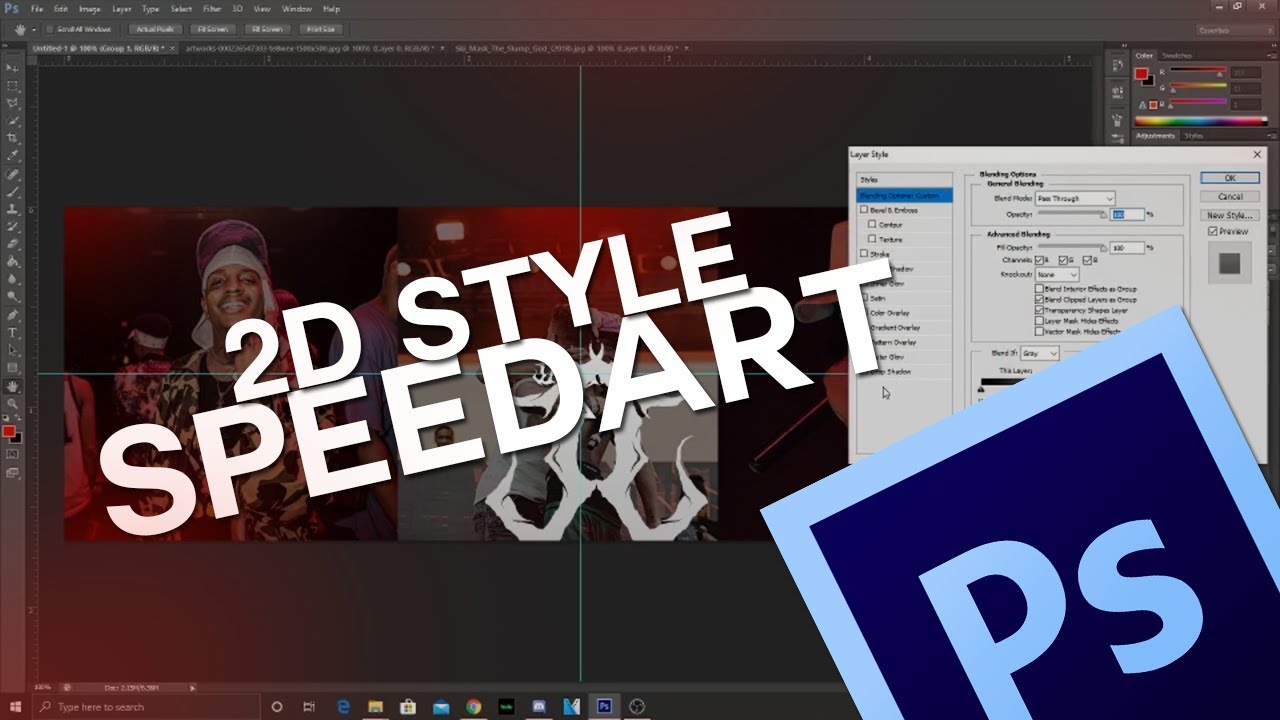This screenshot has height=720, width=1280.
Task: Select the Eyedropper tool
Action: click(12, 156)
